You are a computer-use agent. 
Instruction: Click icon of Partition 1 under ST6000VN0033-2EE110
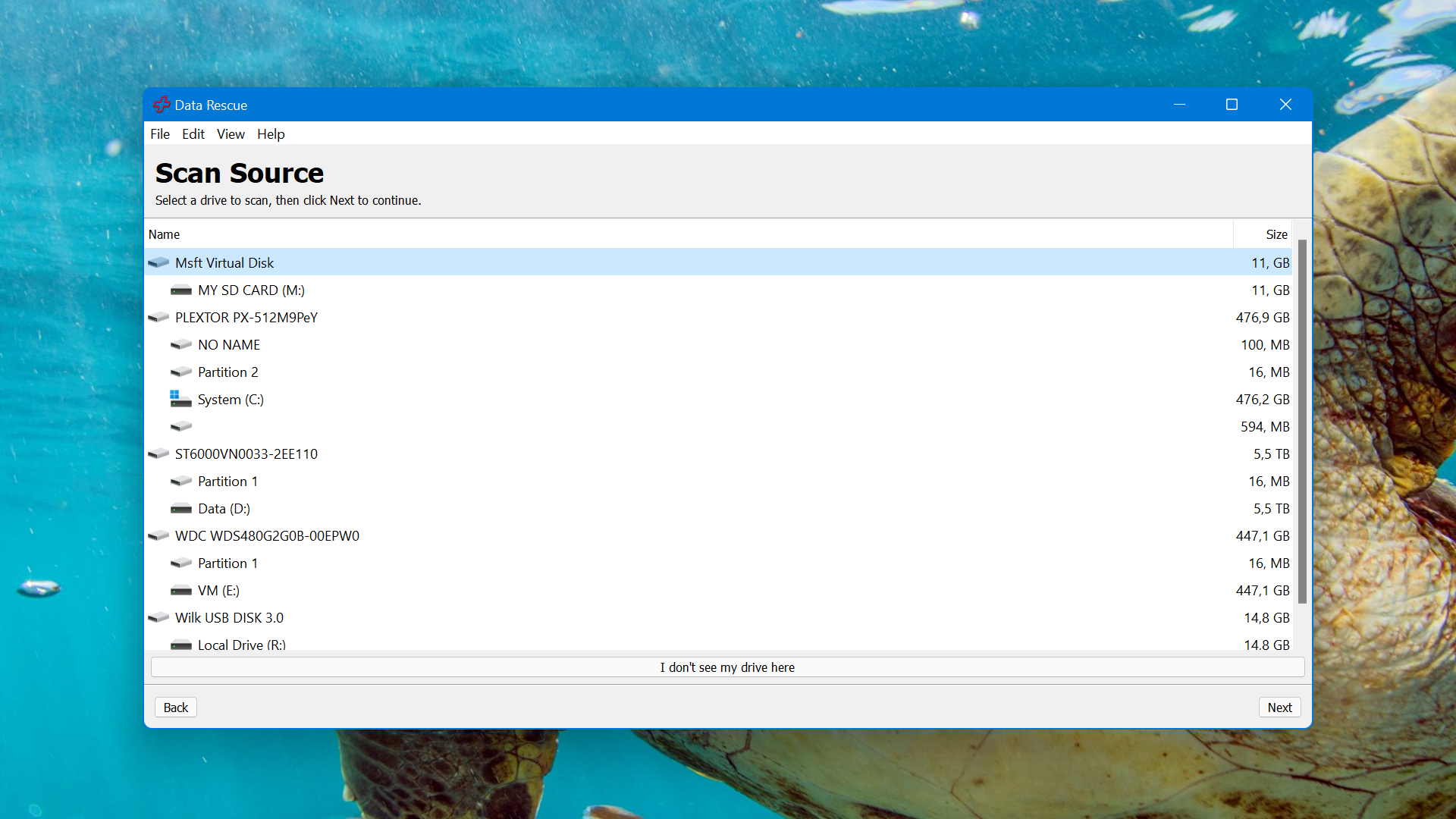click(x=181, y=481)
